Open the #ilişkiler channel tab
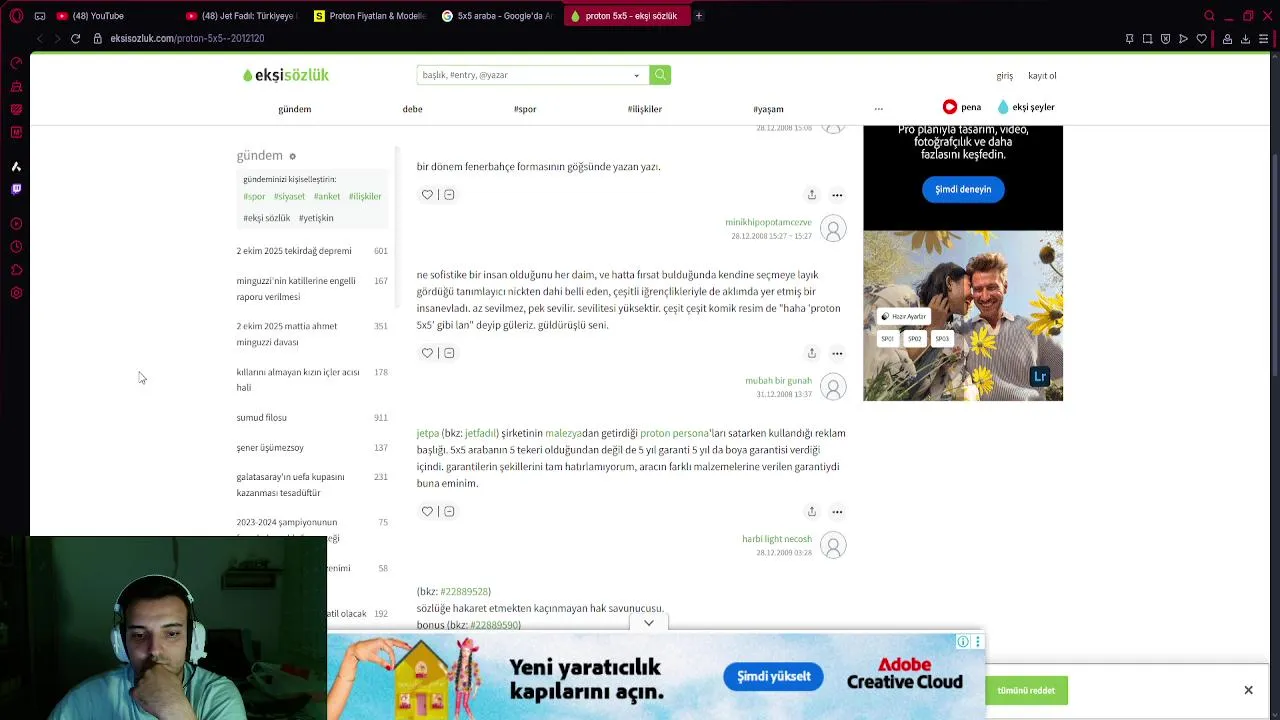Image resolution: width=1280 pixels, height=720 pixels. click(x=645, y=109)
